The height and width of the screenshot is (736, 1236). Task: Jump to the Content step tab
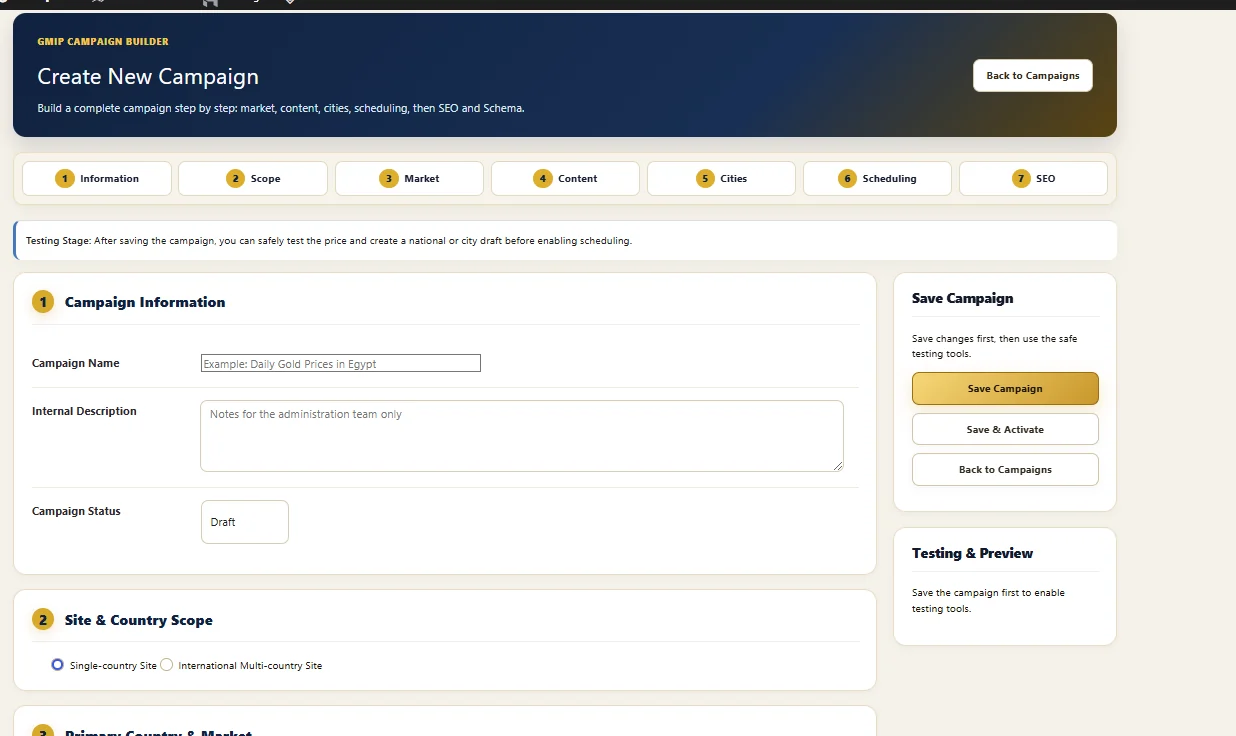pos(565,179)
